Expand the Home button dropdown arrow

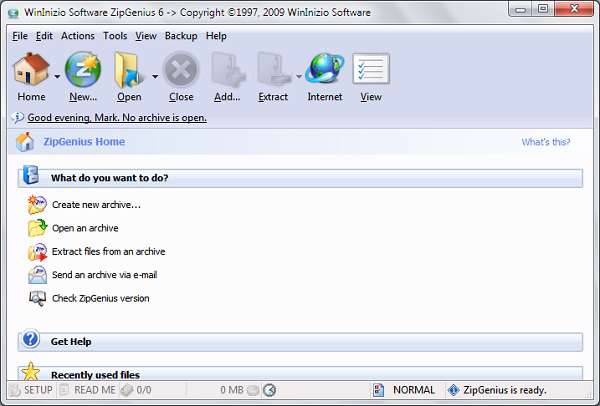click(x=57, y=77)
